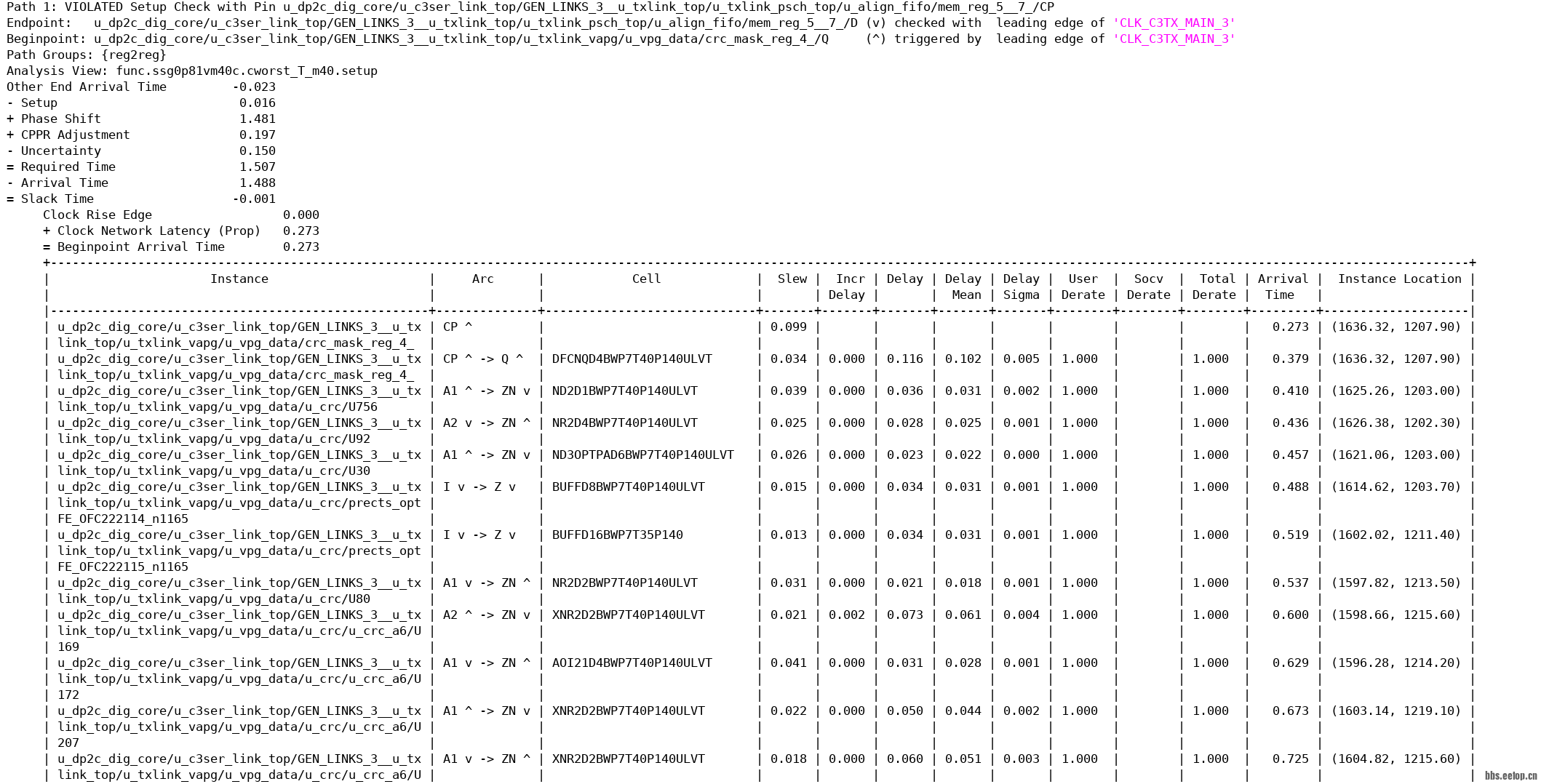The height and width of the screenshot is (784, 1541).
Task: Click the AOI21D4BWP7T40P140ULVT cell entry
Action: pos(632,663)
